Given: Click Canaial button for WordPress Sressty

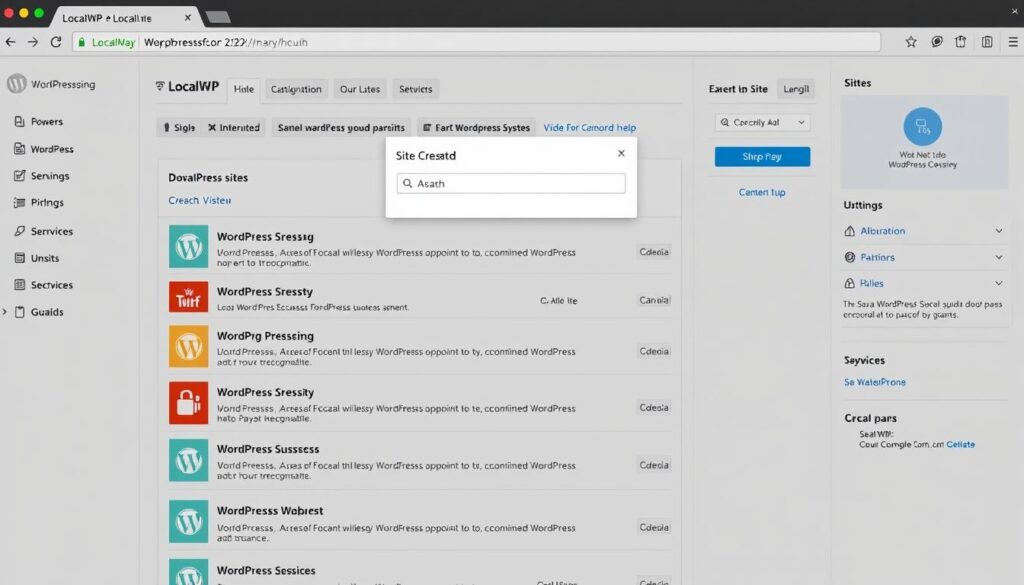Looking at the screenshot, I should point(654,300).
